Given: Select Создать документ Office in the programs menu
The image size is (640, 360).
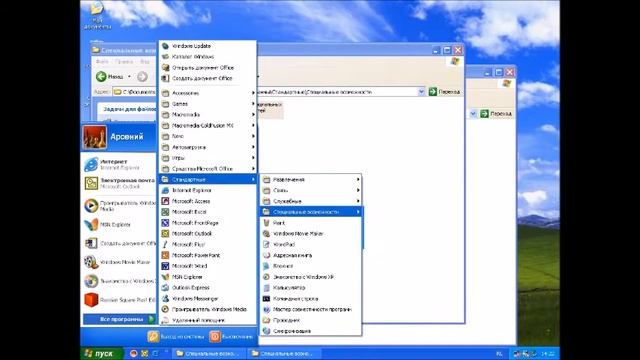Looking at the screenshot, I should click(x=207, y=78).
